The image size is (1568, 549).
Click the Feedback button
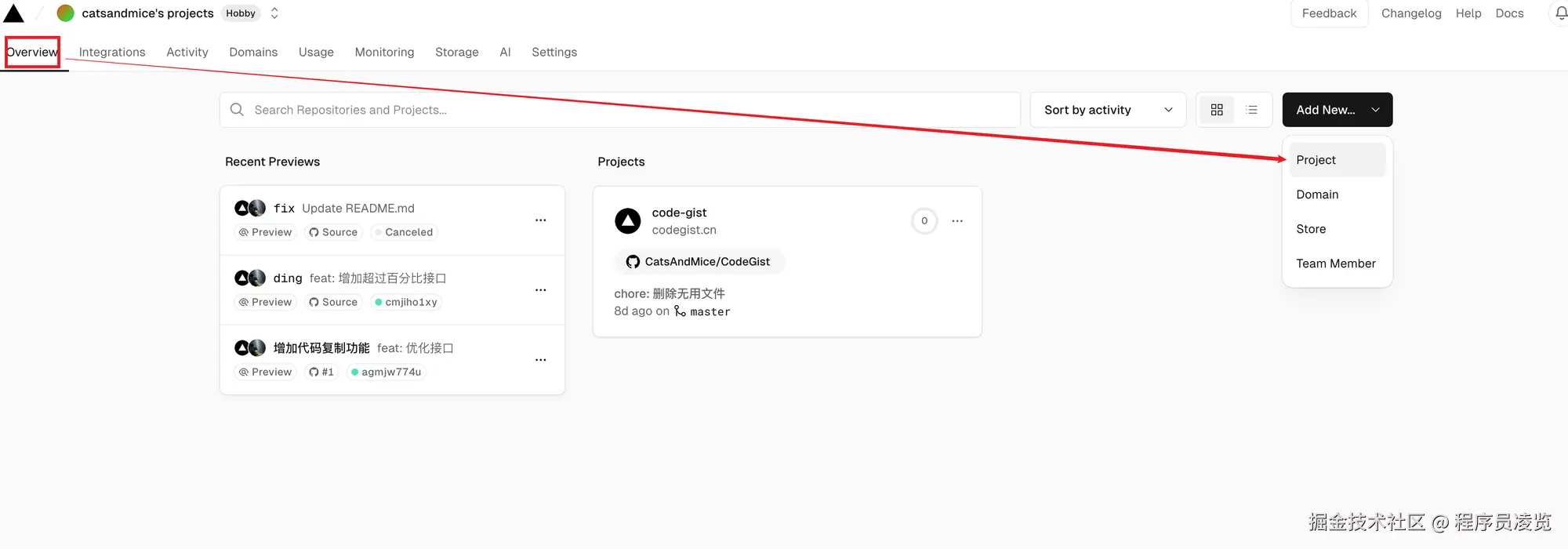click(x=1329, y=13)
